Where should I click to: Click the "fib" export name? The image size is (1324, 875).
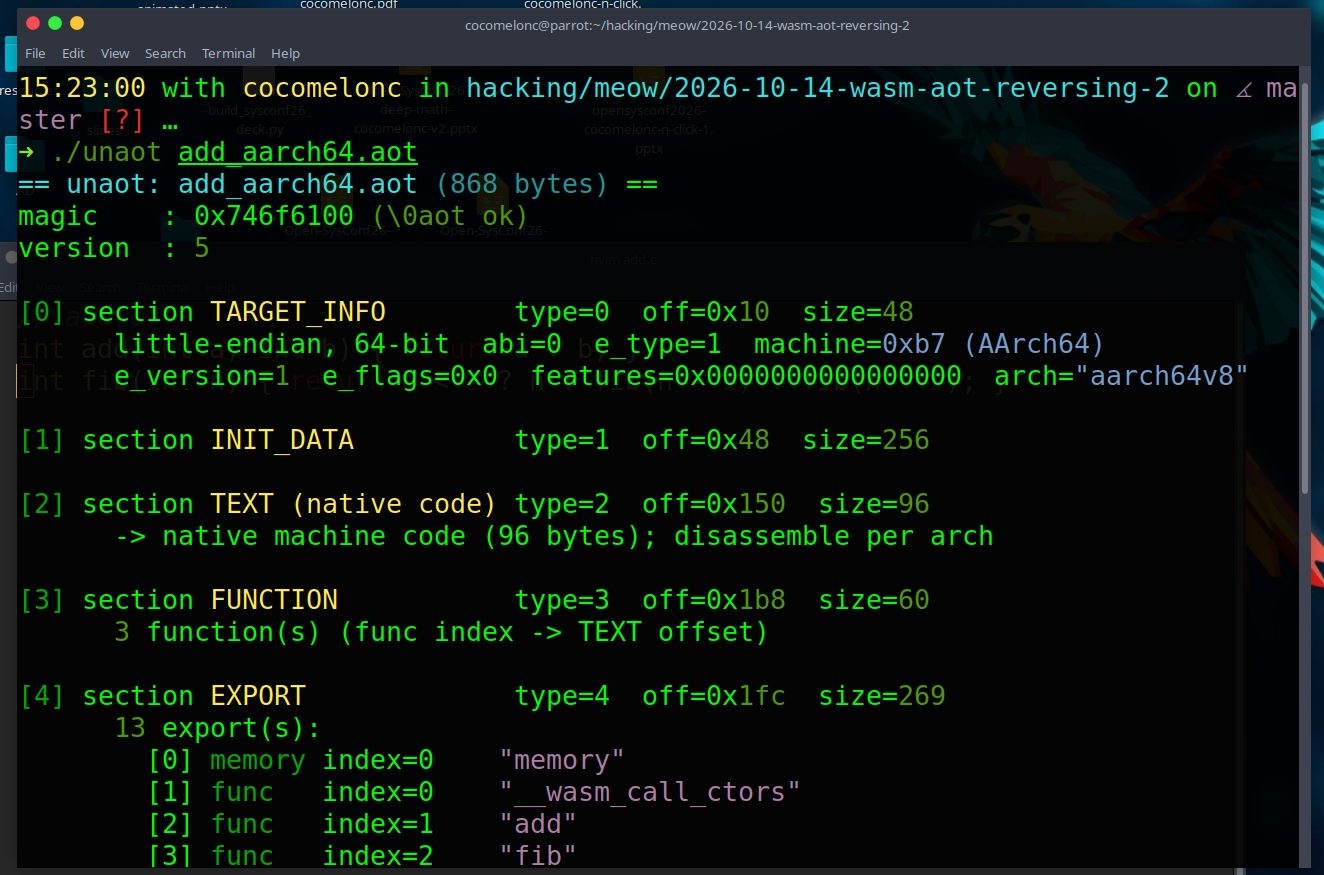click(537, 856)
